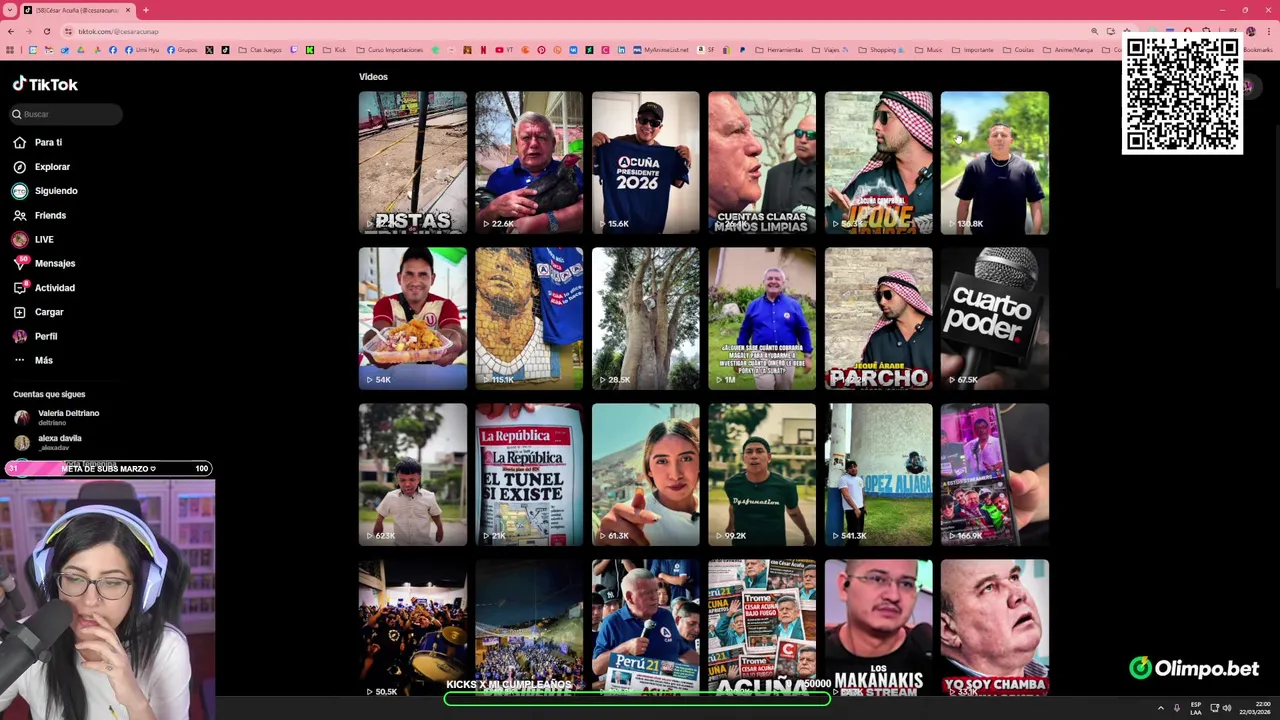The image size is (1280, 720).
Task: Click the ESP LAA language indicator
Action: point(1195,708)
